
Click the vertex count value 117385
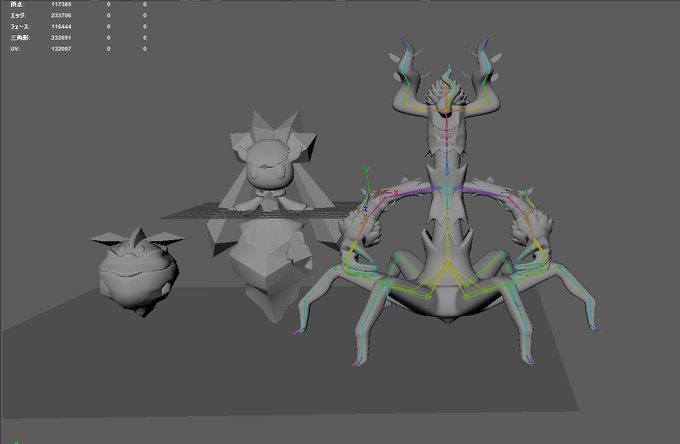[61, 4]
